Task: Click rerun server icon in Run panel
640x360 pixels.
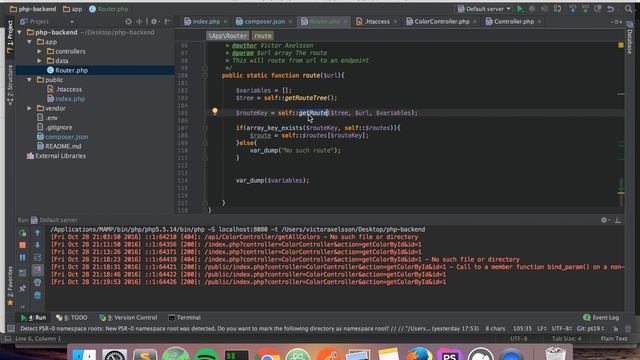Action: click(x=22, y=233)
